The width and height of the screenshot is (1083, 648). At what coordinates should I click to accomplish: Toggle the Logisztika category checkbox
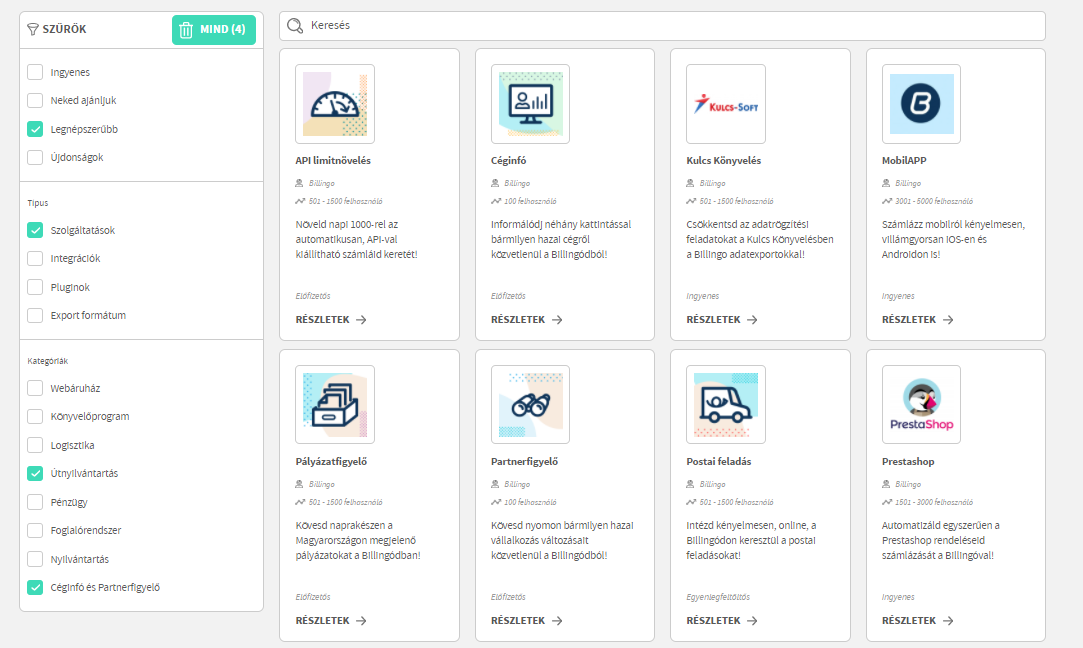pyautogui.click(x=35, y=445)
